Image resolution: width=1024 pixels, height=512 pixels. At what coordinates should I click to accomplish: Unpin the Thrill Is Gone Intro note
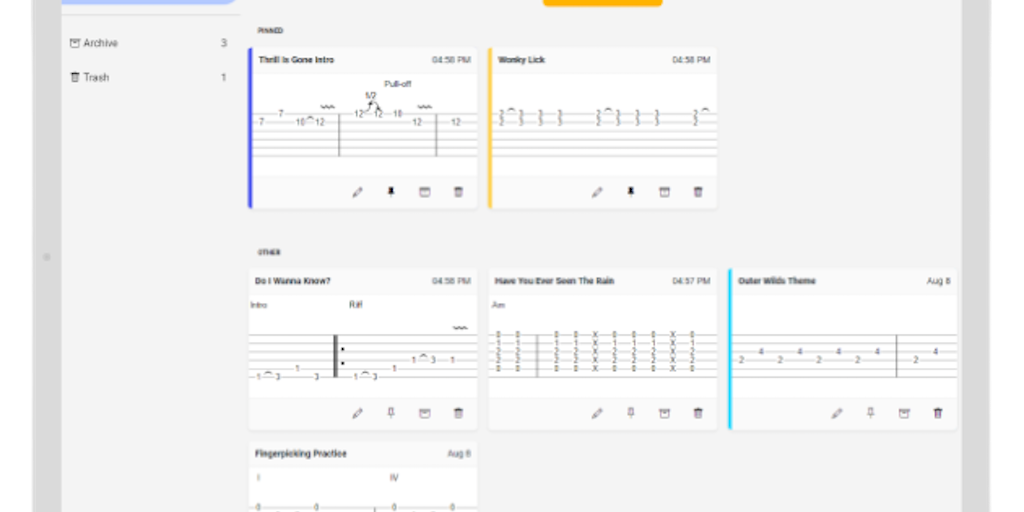click(x=391, y=192)
